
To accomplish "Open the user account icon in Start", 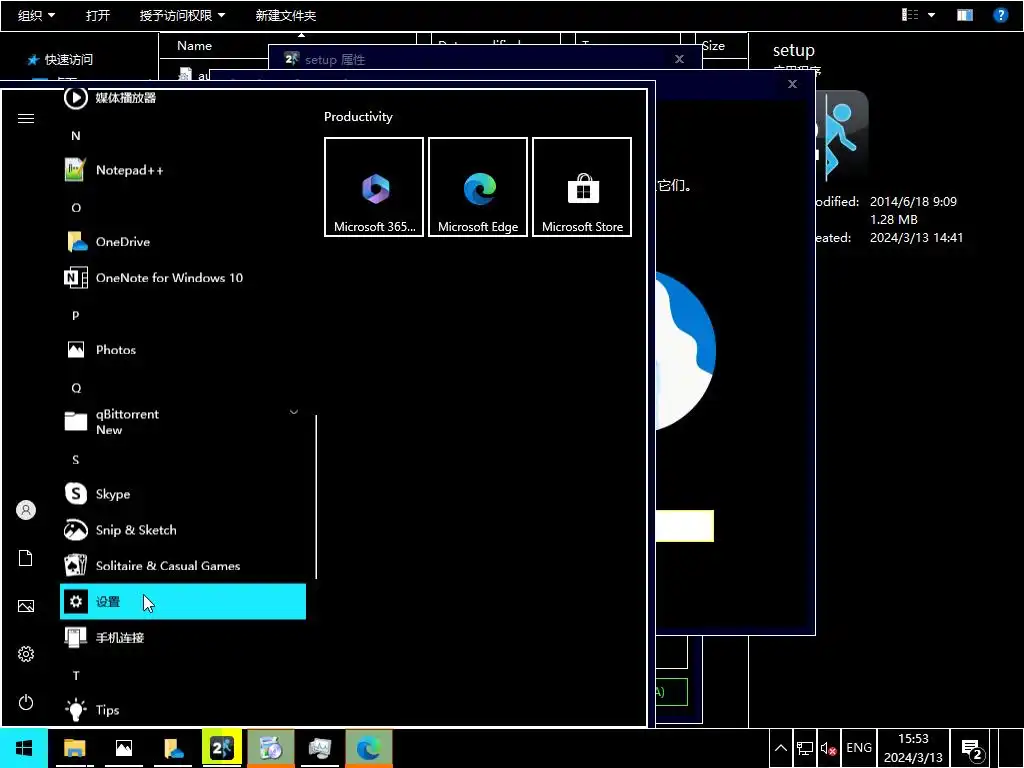I will point(25,510).
